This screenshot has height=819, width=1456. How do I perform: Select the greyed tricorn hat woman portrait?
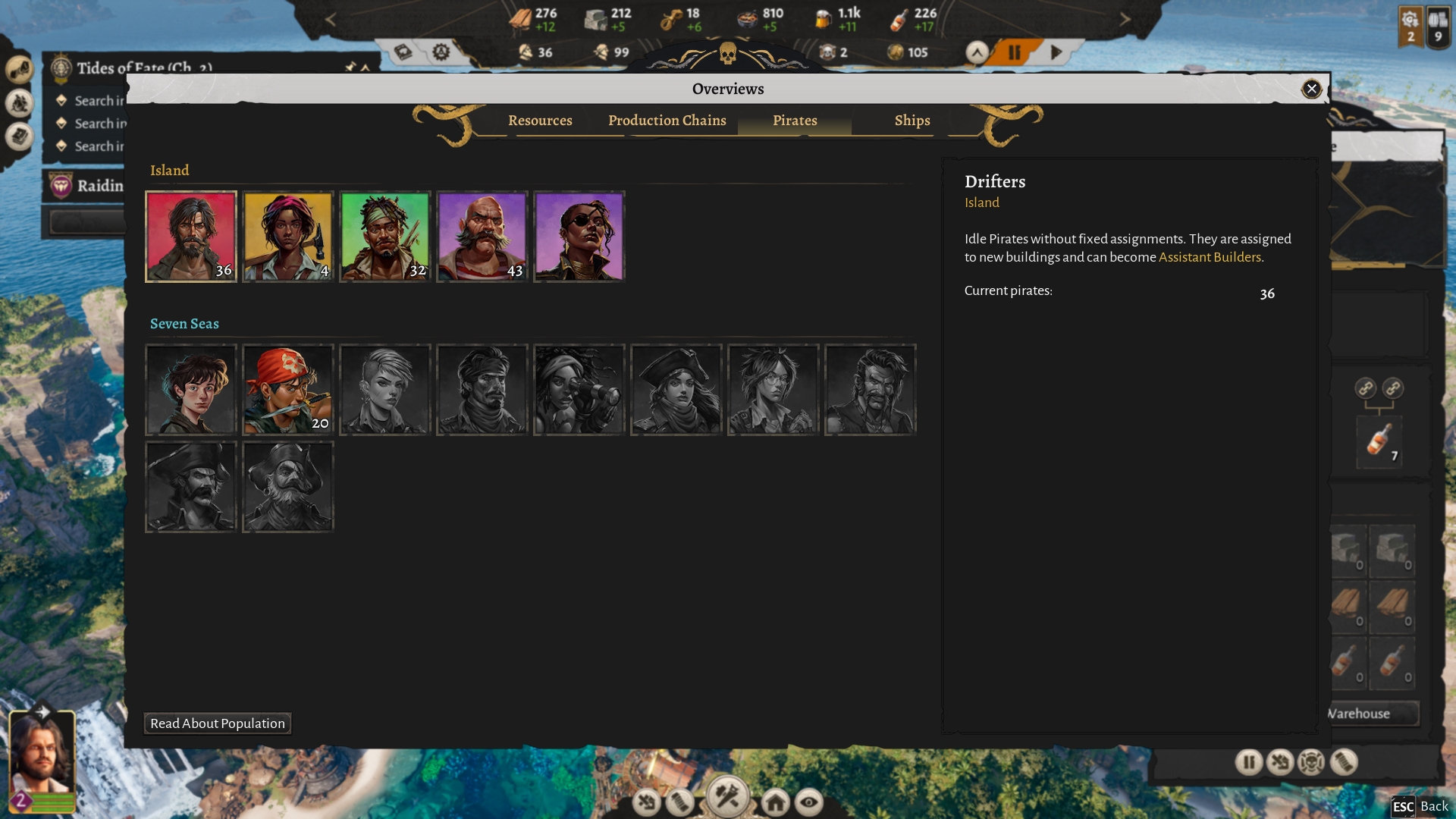676,390
